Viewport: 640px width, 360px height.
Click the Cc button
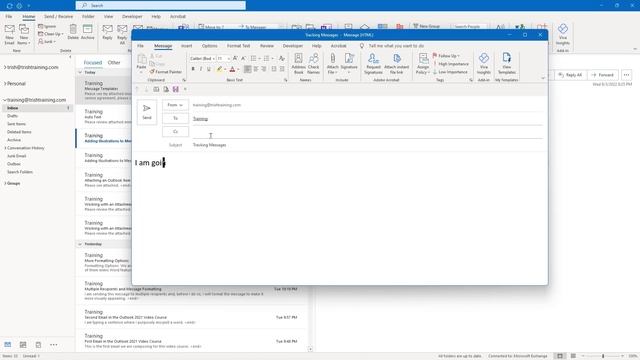click(x=176, y=131)
